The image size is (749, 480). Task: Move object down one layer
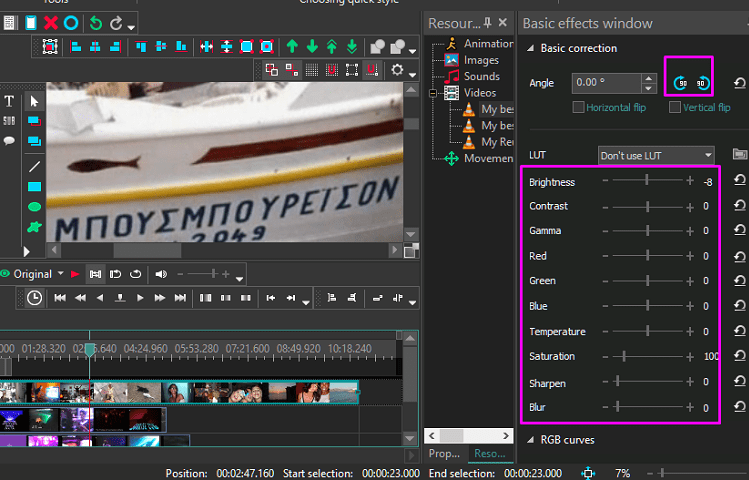tap(312, 46)
